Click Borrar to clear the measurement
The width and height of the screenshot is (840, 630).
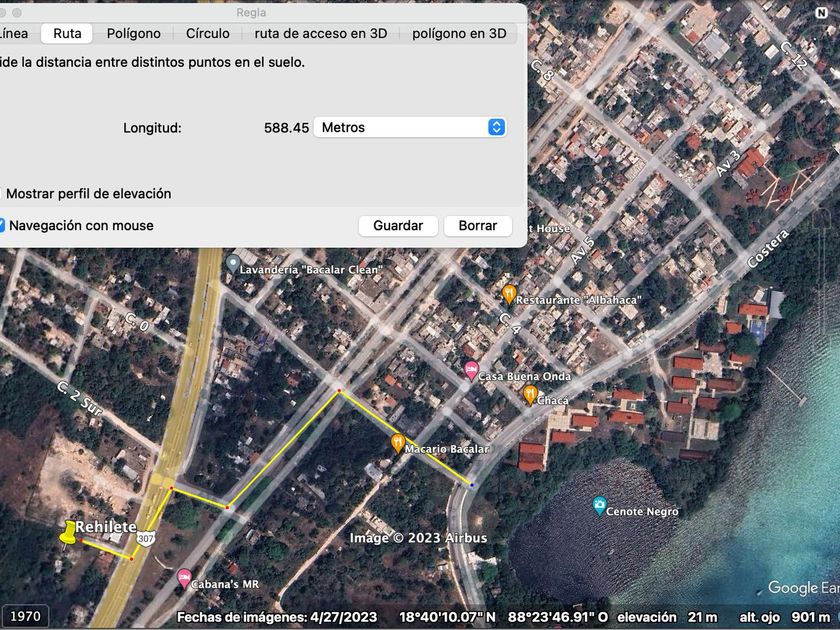click(477, 226)
